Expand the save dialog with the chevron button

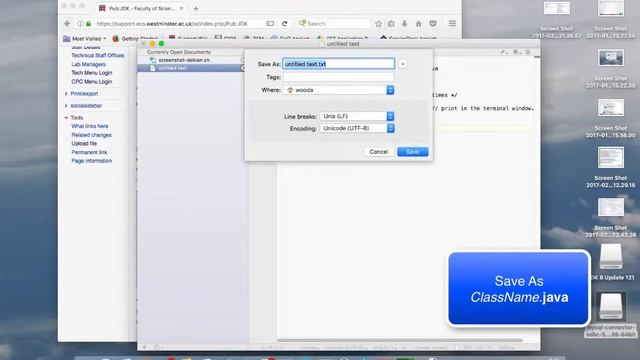[403, 64]
